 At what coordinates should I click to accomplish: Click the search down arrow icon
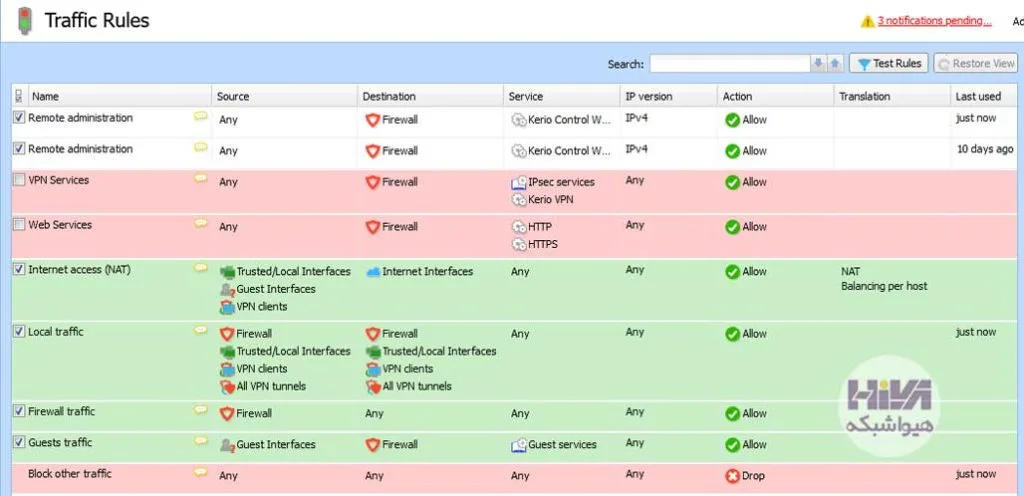[x=818, y=63]
